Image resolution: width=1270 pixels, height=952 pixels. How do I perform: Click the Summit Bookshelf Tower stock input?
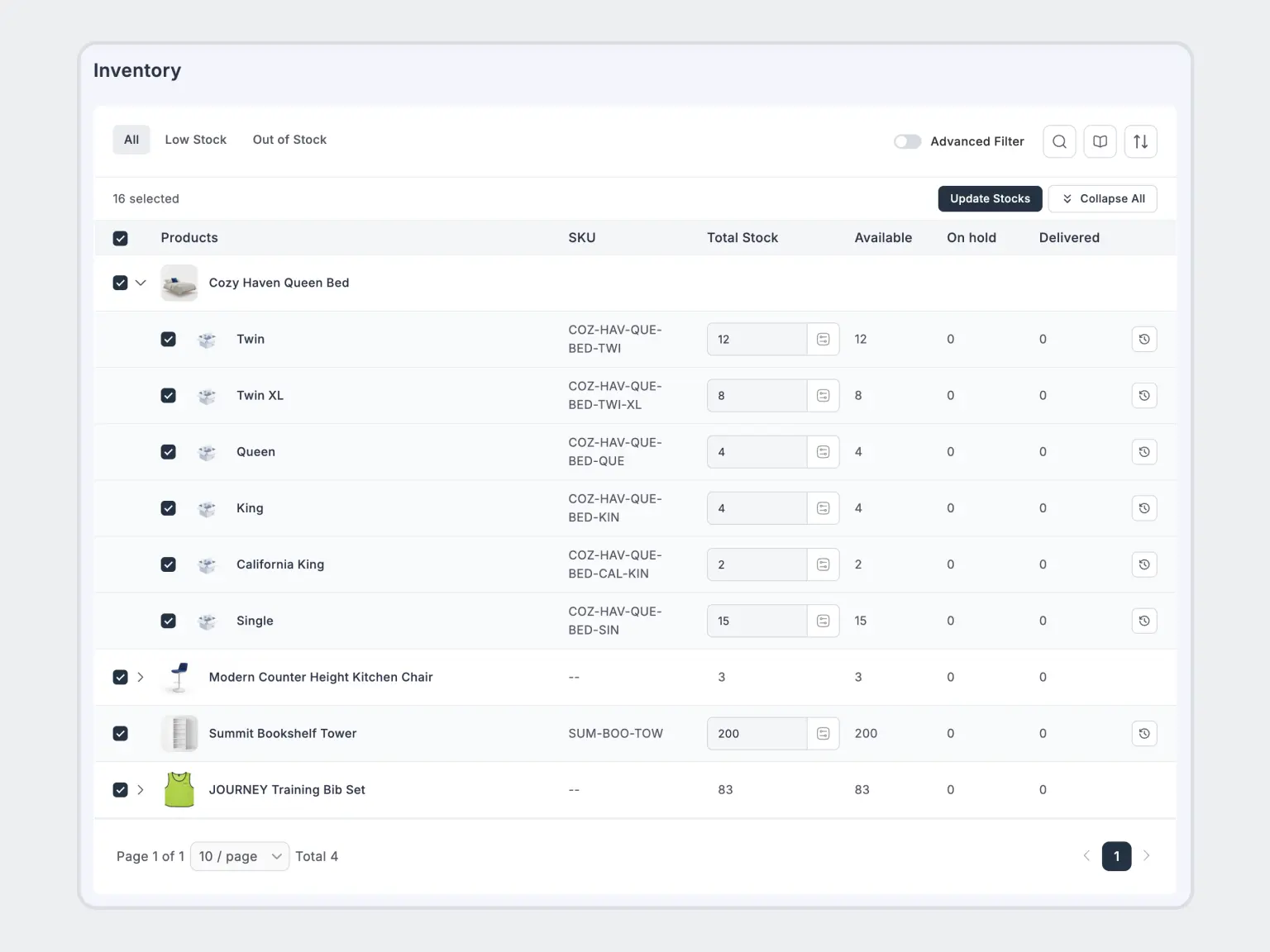pos(757,734)
